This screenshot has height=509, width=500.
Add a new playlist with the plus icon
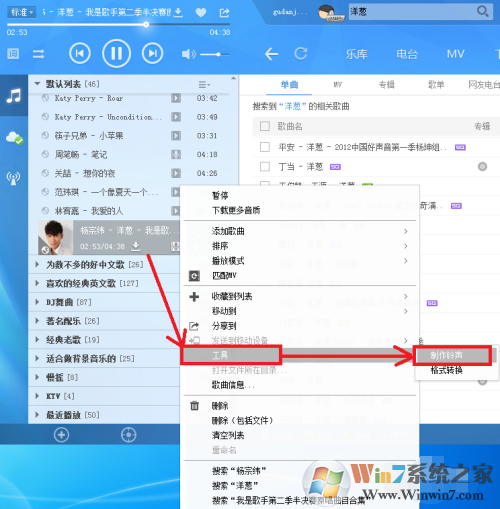click(61, 435)
